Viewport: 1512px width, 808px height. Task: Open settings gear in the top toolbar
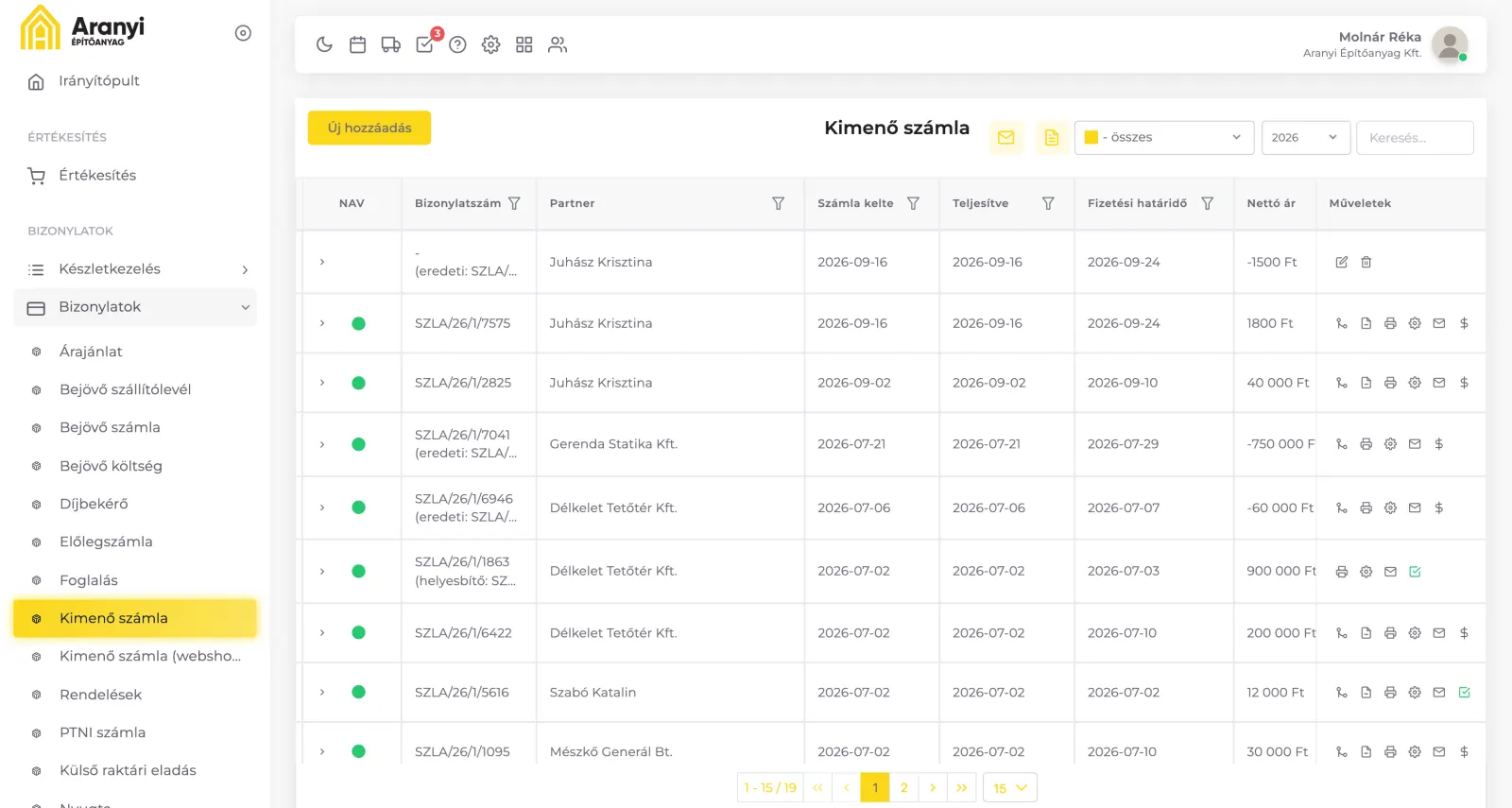490,44
